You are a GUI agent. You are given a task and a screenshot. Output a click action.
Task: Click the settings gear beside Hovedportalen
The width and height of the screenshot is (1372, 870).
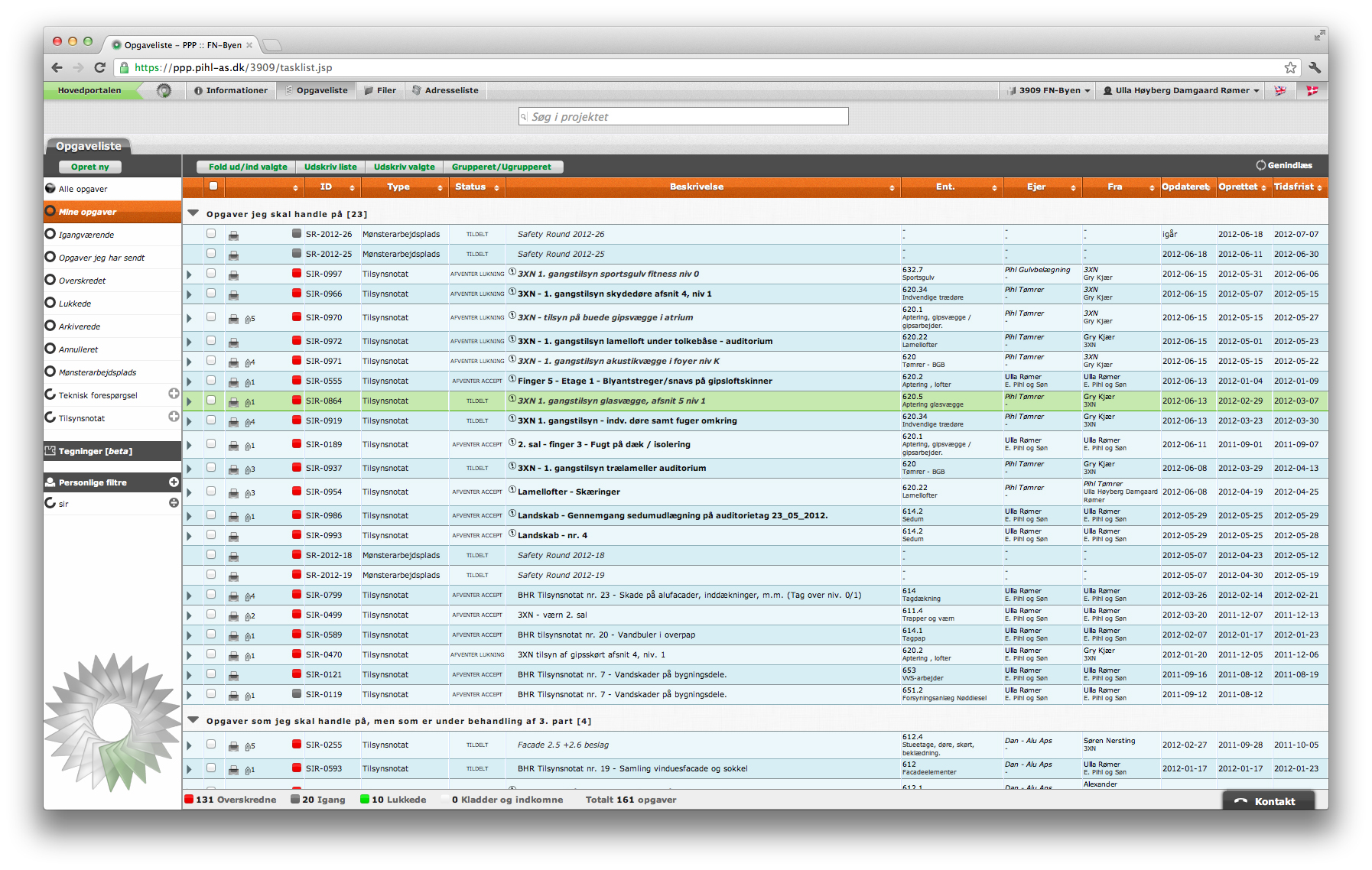pos(164,91)
